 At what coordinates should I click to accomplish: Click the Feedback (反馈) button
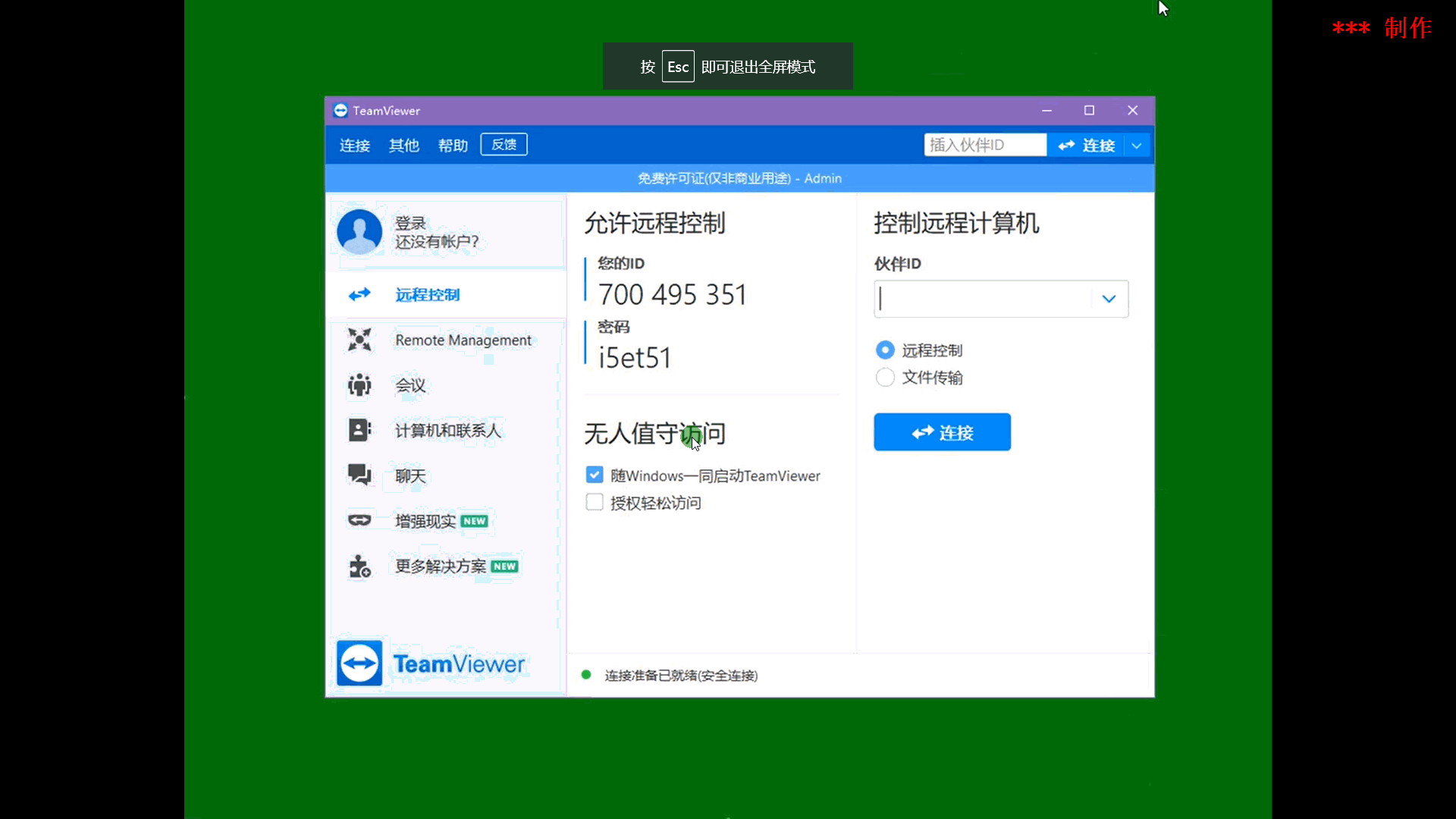coord(504,145)
